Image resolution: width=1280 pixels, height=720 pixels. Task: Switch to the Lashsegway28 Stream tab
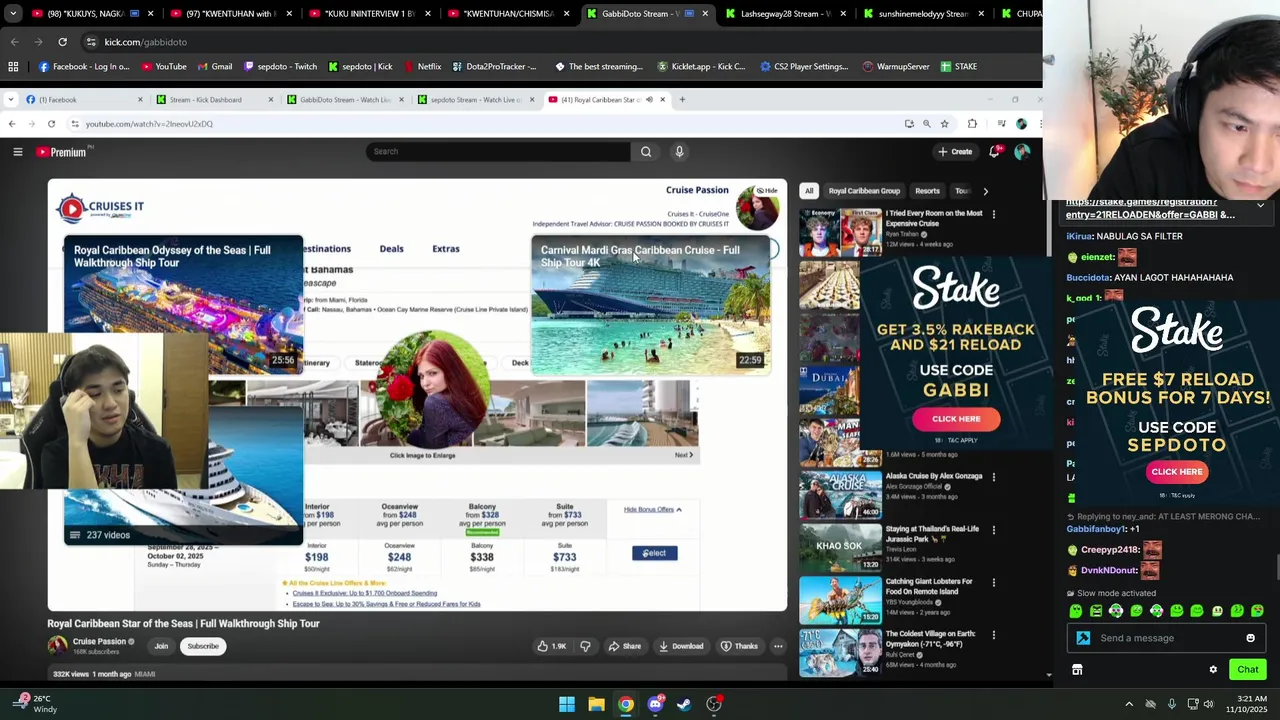pyautogui.click(x=785, y=14)
